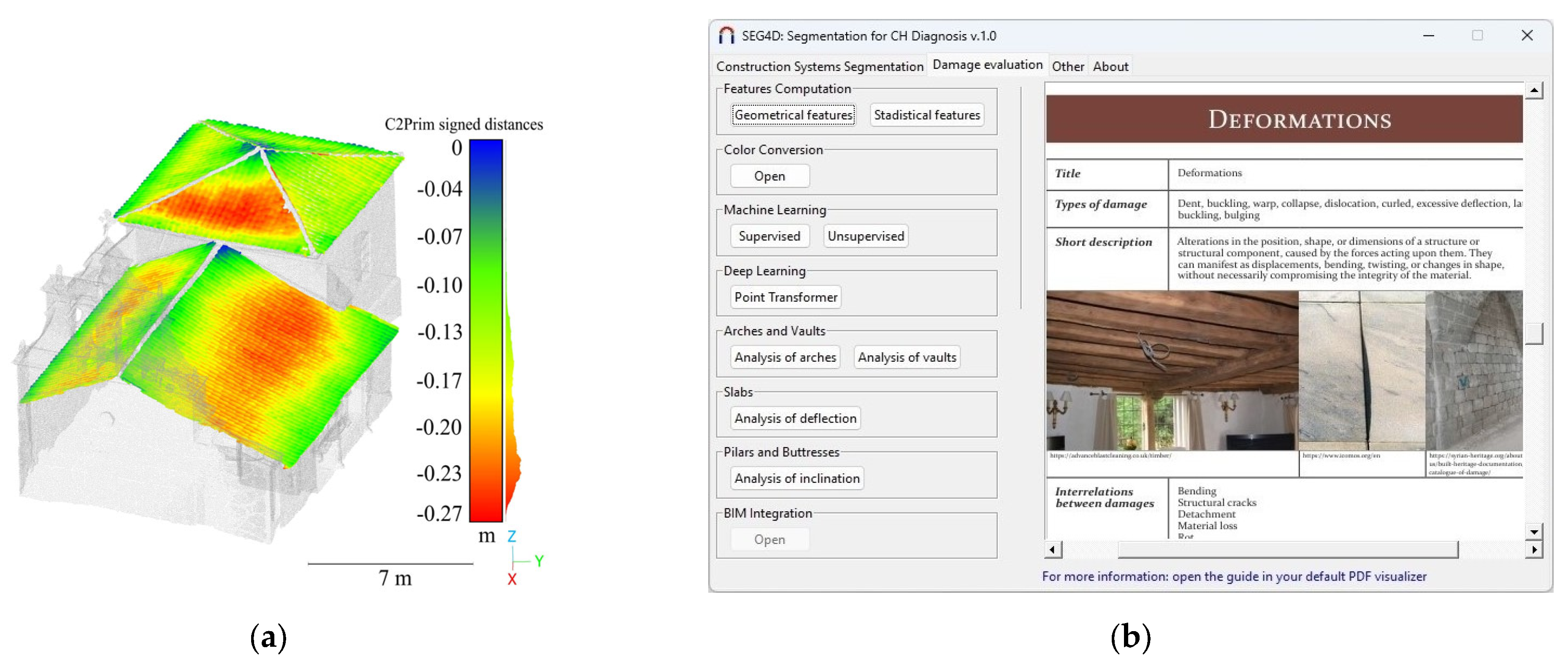
Task: Click the Geometrical features button
Action: pyautogui.click(x=793, y=114)
